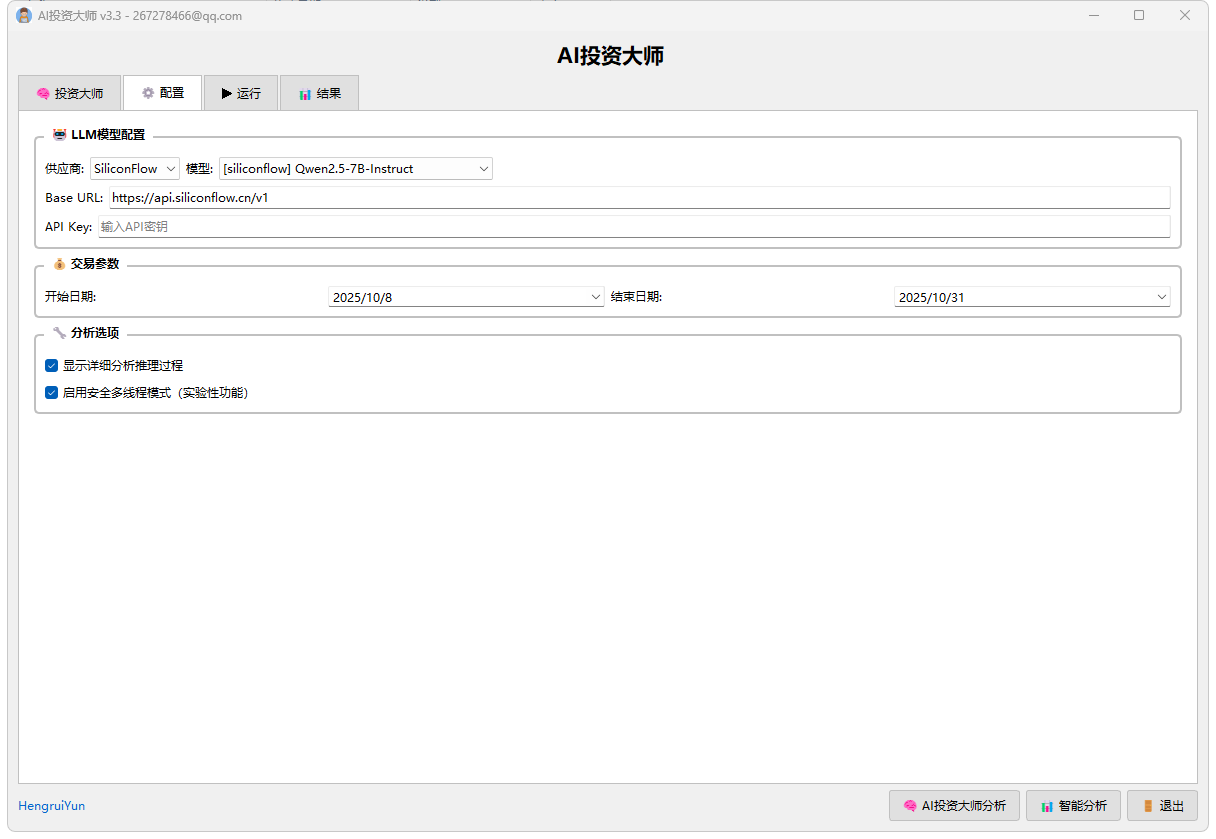Image resolution: width=1216 pixels, height=839 pixels.
Task: Click the brain icon on AI投资大师分析 button
Action: [x=911, y=805]
